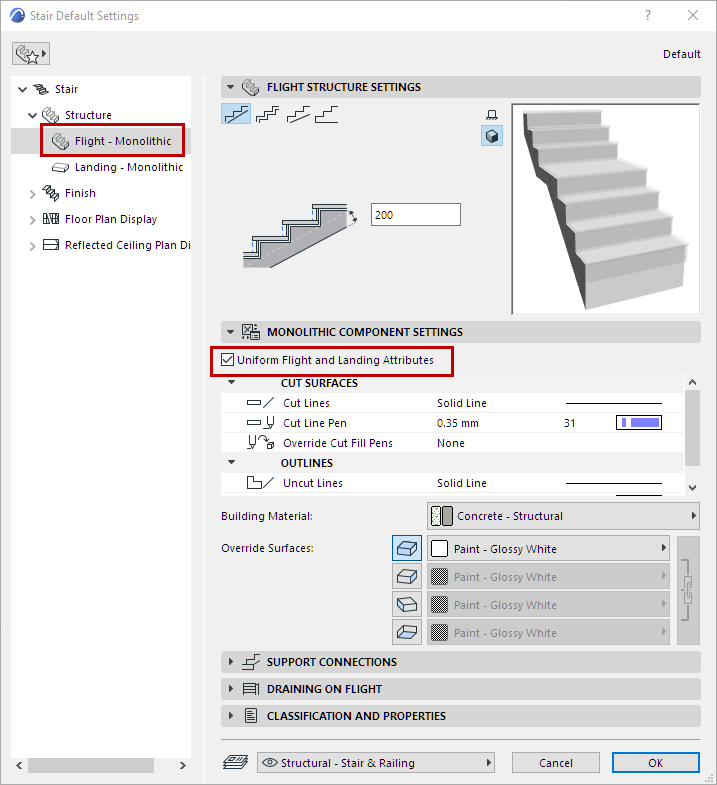Expand the Floor Plan Display node

(x=33, y=220)
